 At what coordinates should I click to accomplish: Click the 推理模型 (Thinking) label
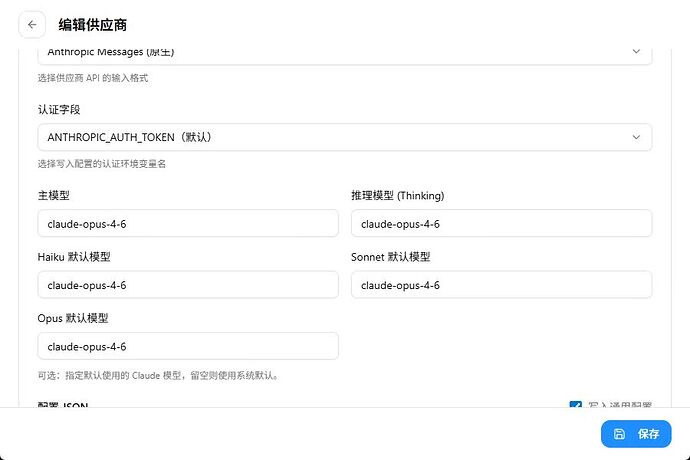pos(398,195)
